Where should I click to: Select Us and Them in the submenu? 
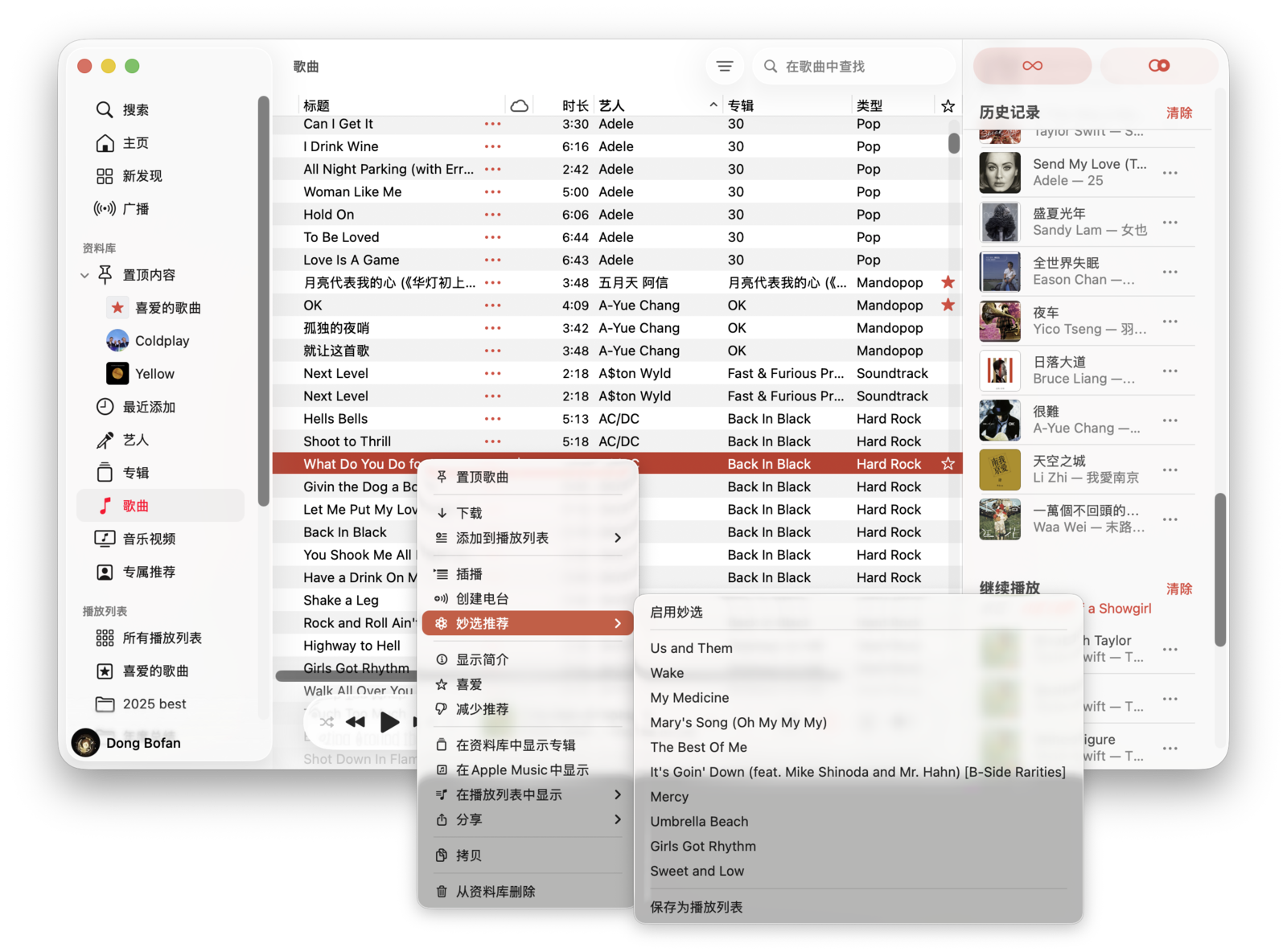(x=858, y=648)
